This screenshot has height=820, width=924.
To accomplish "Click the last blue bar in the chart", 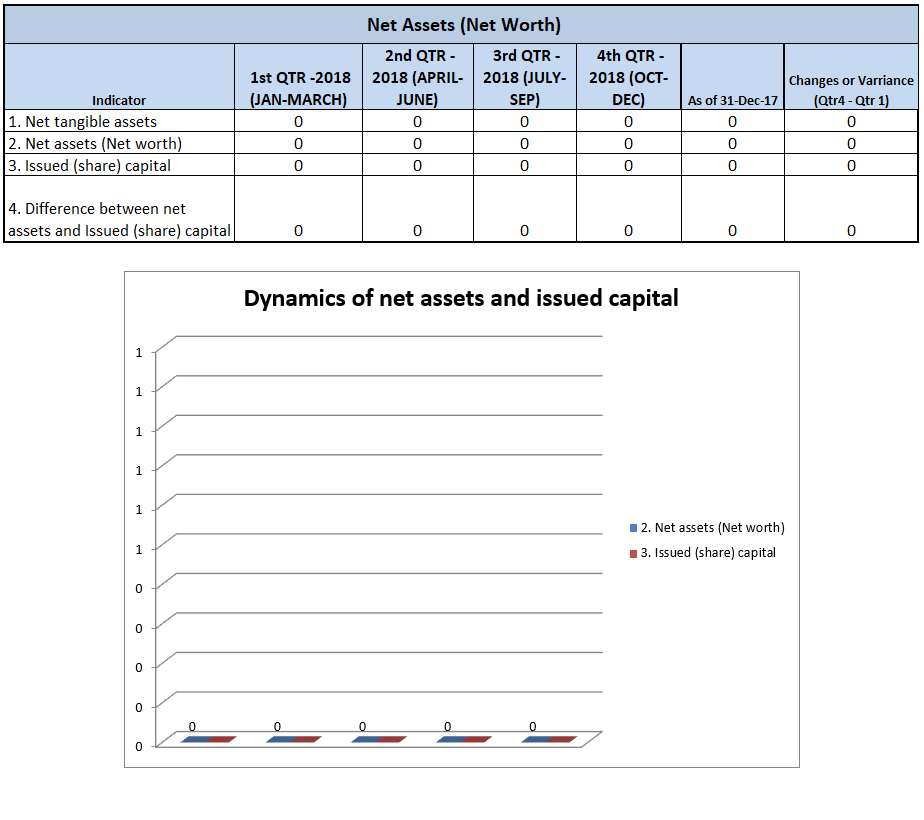I will [537, 739].
